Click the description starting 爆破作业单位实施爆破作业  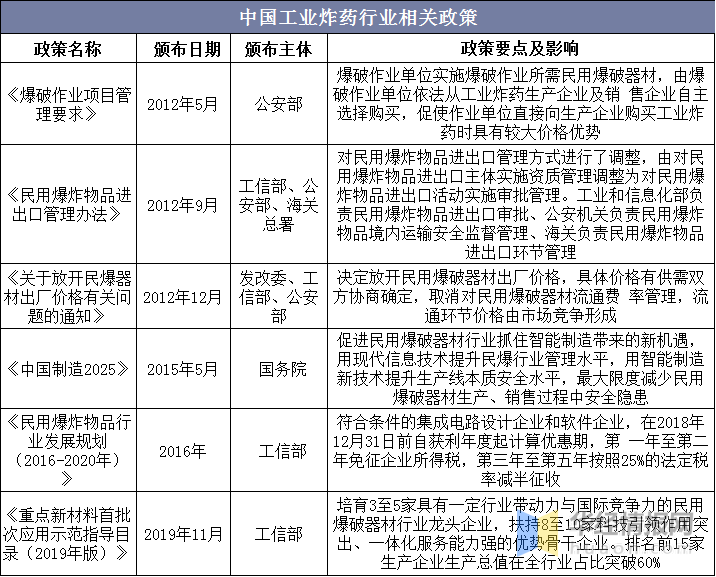click(x=520, y=104)
